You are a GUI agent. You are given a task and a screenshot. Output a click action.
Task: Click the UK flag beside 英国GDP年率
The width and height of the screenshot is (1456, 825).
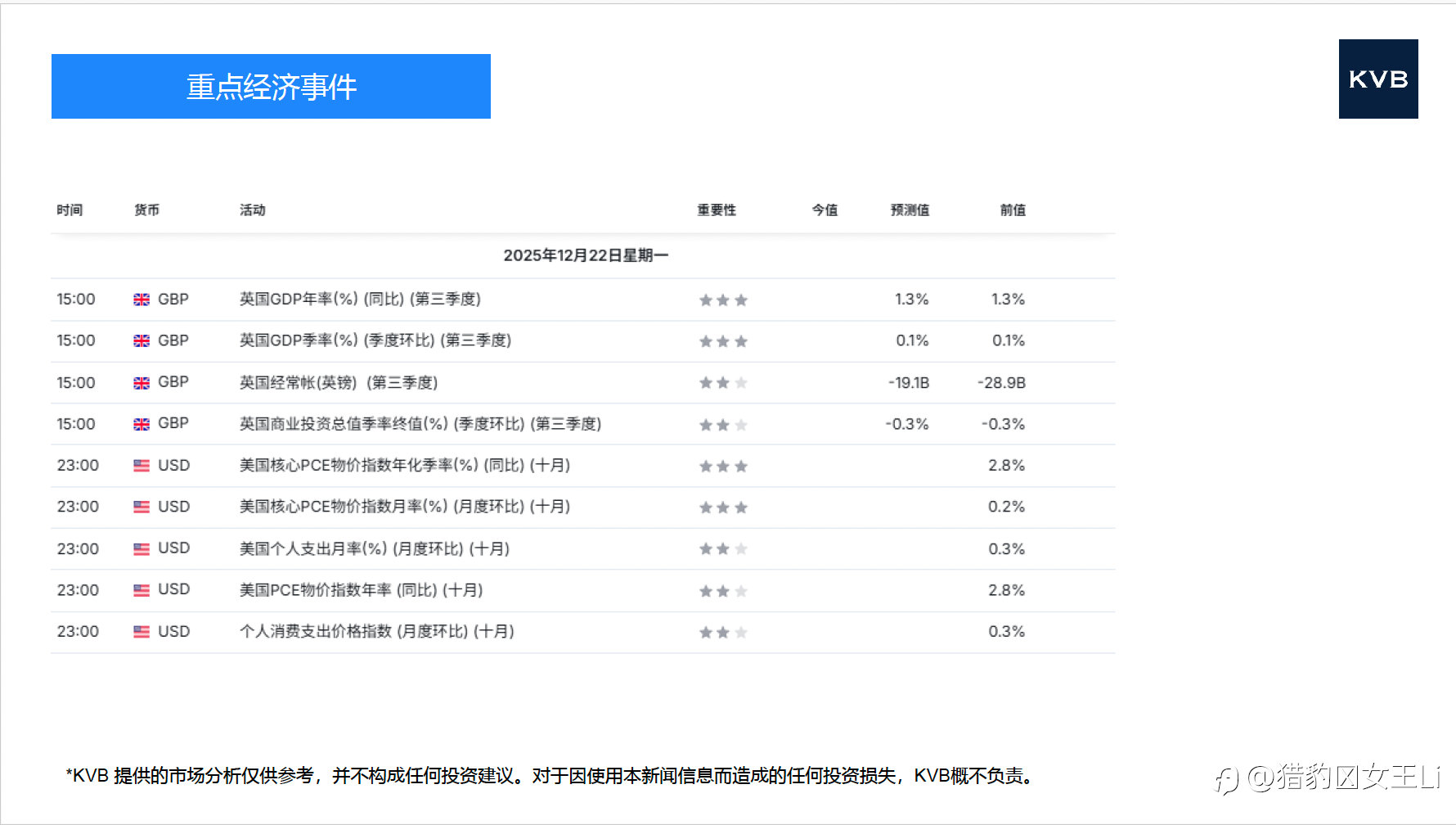click(x=142, y=300)
